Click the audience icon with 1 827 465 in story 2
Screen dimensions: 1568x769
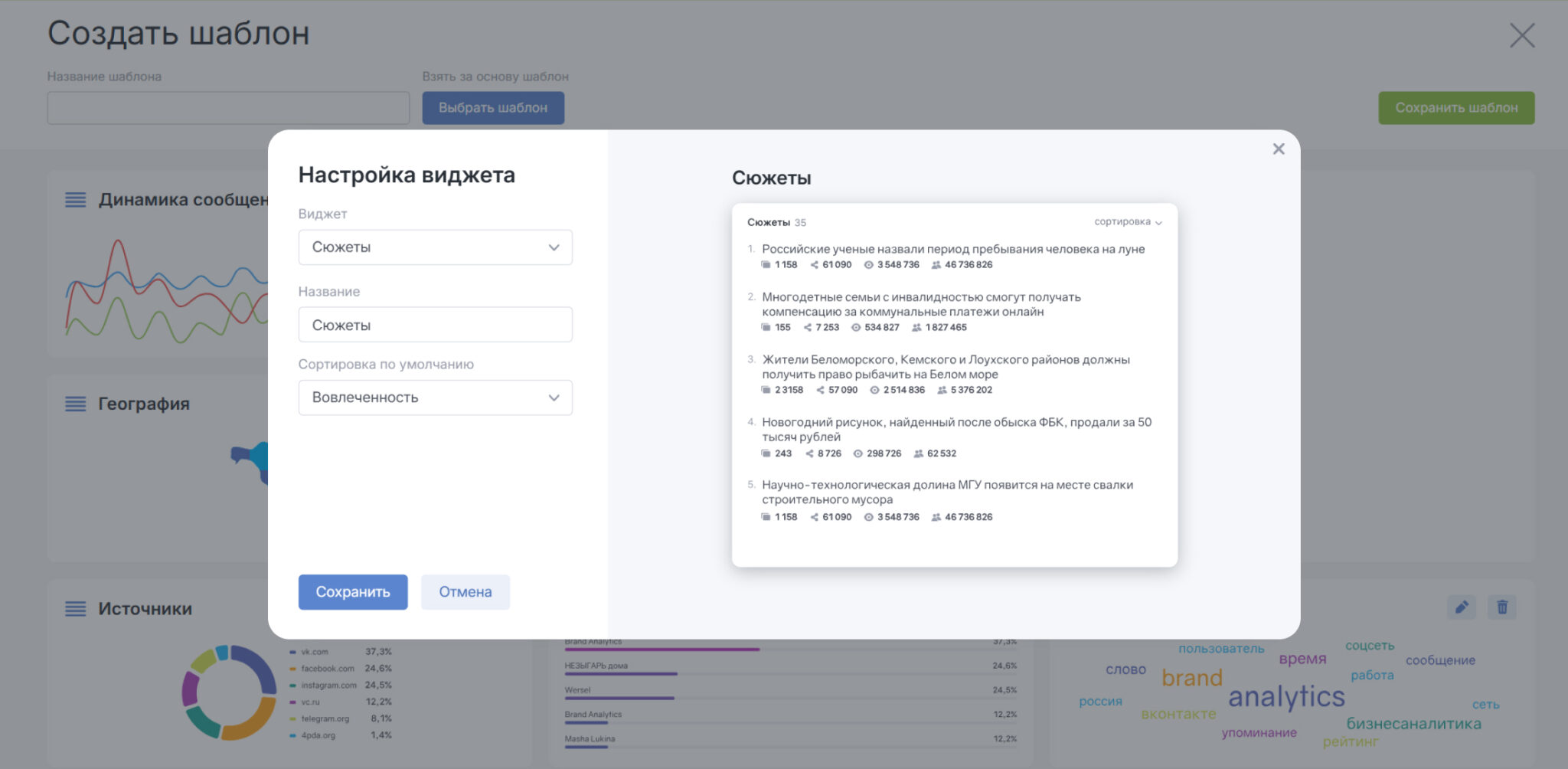[x=916, y=328]
